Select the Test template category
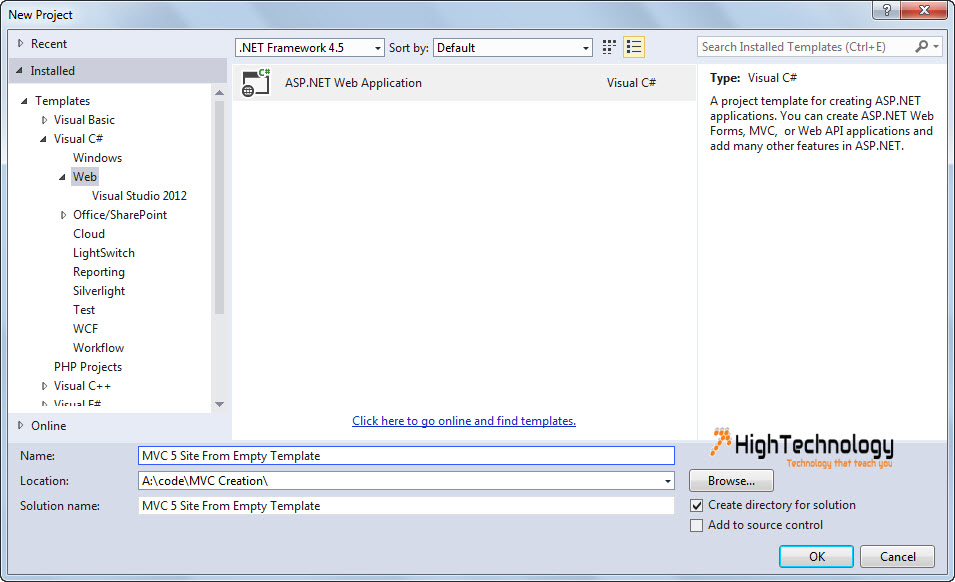 coord(84,310)
